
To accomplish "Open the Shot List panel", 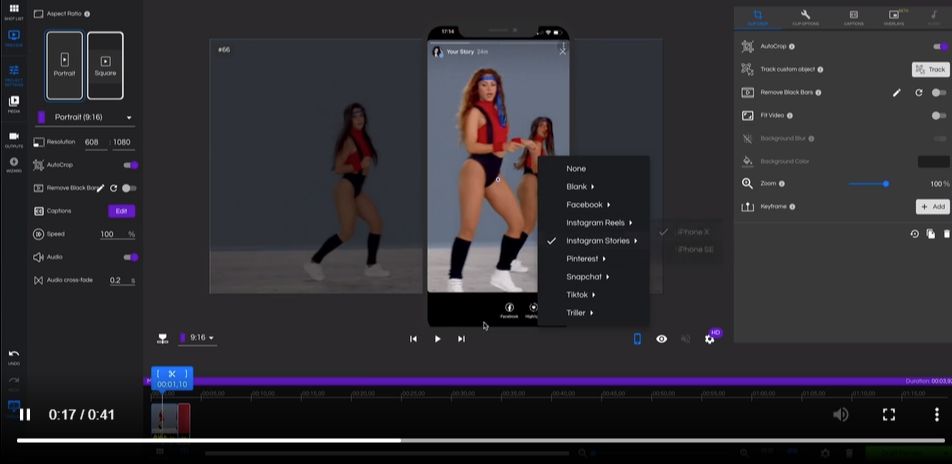I will click(x=13, y=12).
